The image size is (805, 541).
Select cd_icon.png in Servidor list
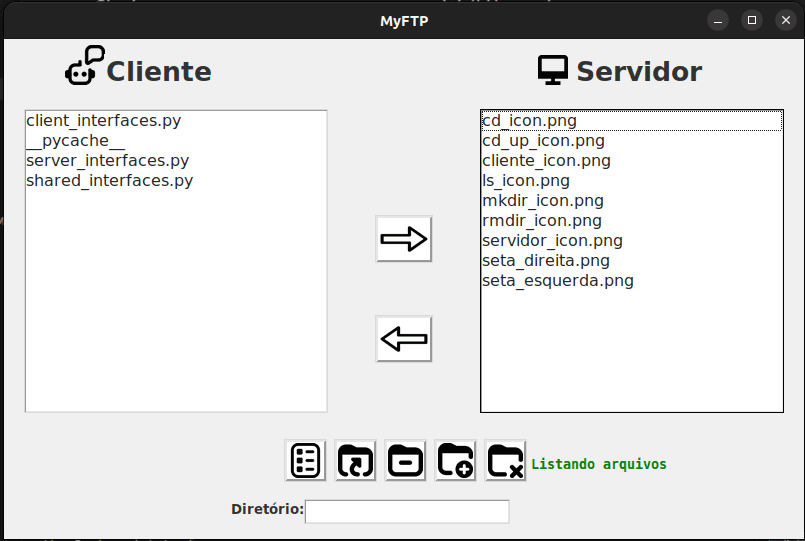click(x=632, y=121)
